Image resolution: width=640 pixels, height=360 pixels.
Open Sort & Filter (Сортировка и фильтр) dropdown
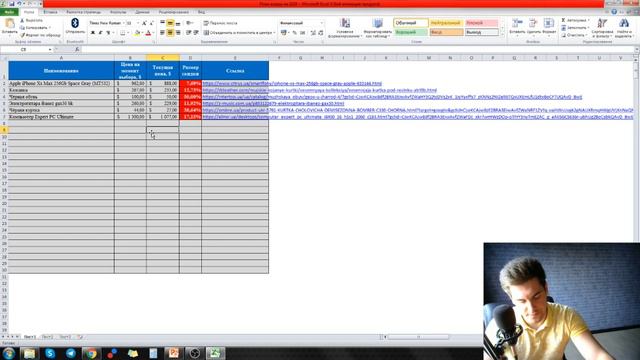pyautogui.click(x=602, y=28)
